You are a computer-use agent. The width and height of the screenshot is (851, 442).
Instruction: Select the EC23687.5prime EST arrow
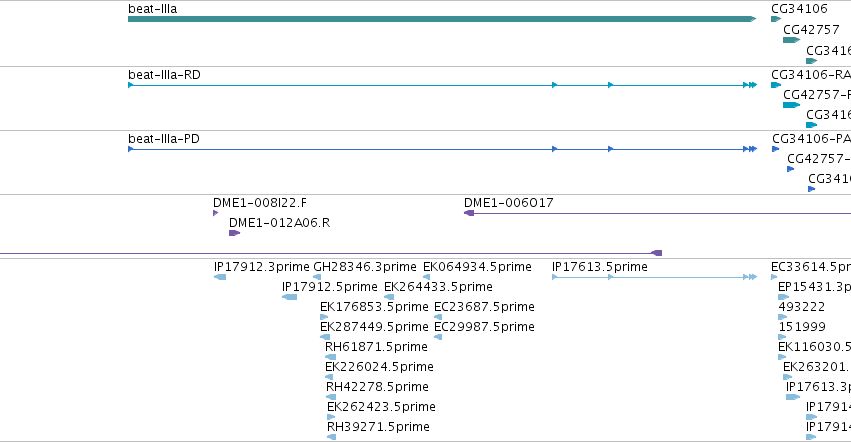click(x=438, y=317)
